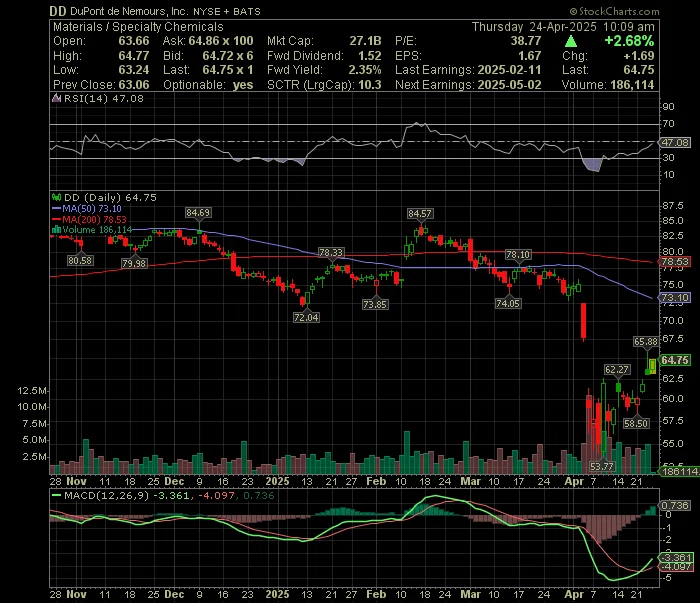Click the company name DuPont de Nemours, Inc.
Viewport: 700px width, 603px height.
(129, 11)
